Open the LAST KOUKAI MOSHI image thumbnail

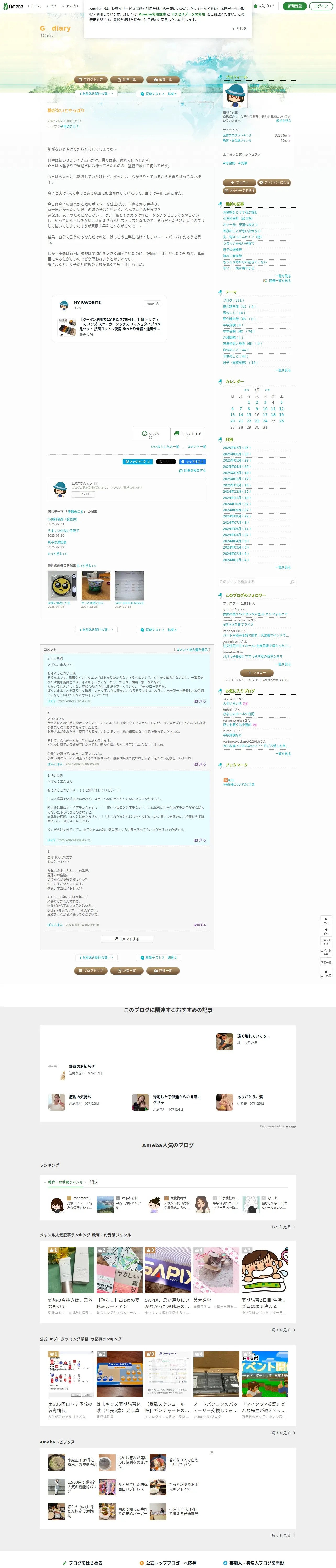tap(129, 586)
